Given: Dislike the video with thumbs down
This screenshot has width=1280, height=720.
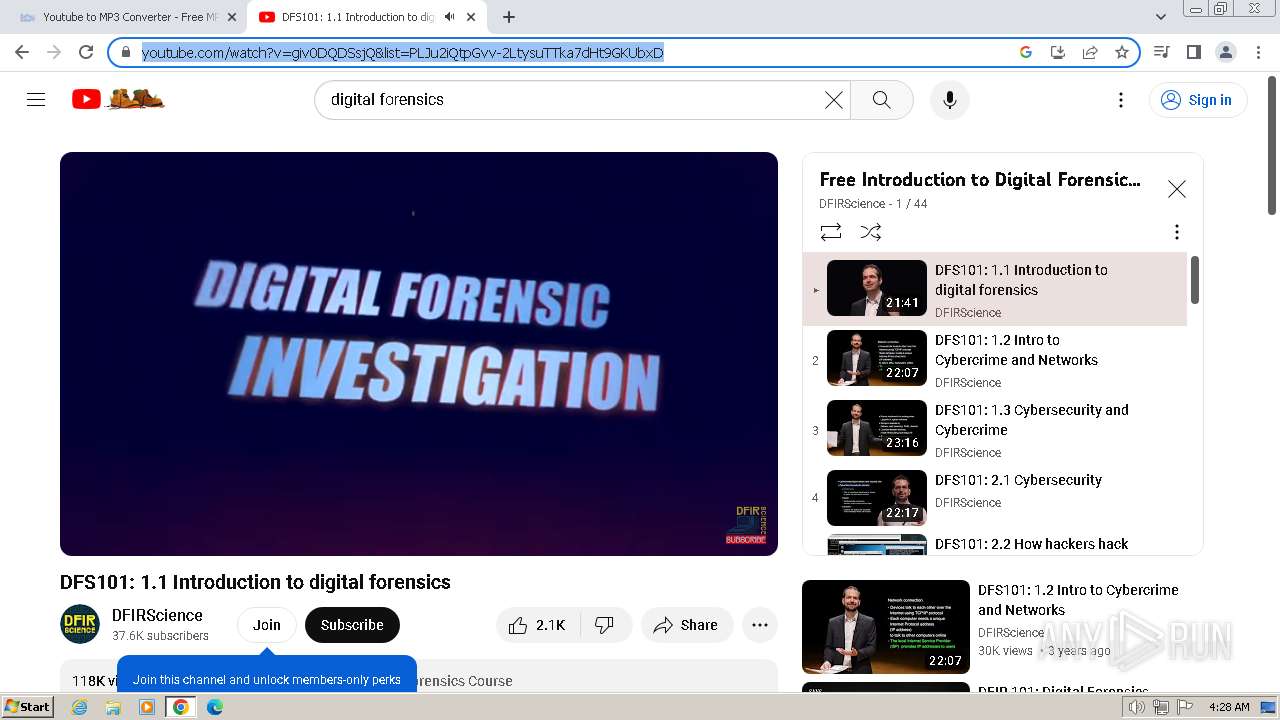Looking at the screenshot, I should [604, 625].
